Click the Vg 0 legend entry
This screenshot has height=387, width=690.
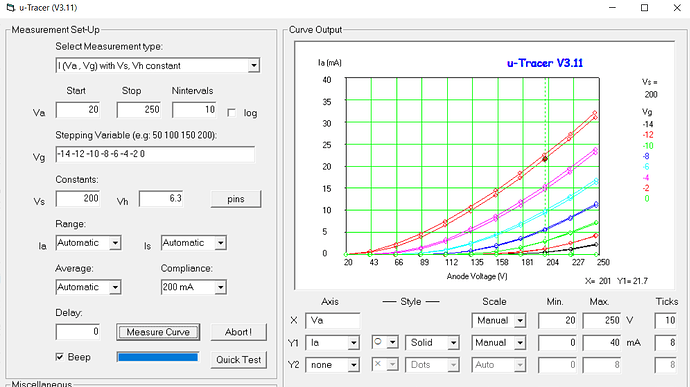point(647,199)
